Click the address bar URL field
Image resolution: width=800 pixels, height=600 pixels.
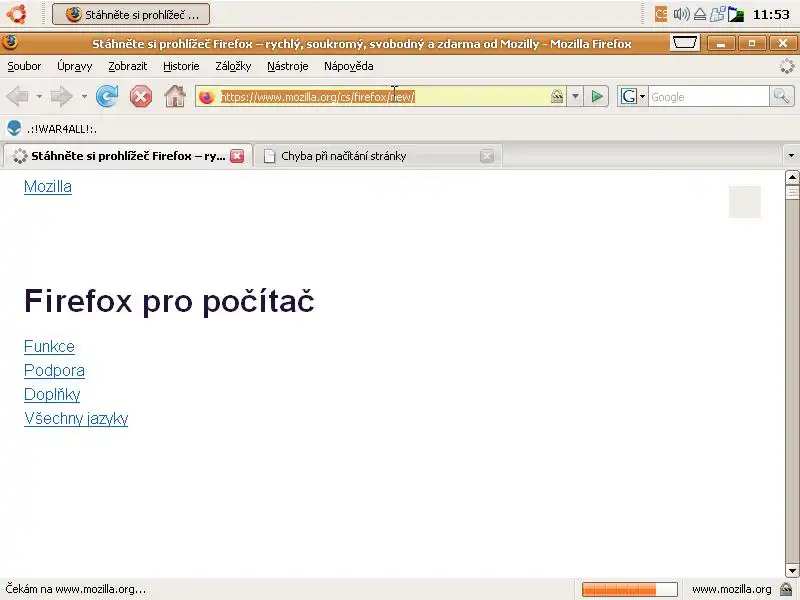click(x=383, y=96)
